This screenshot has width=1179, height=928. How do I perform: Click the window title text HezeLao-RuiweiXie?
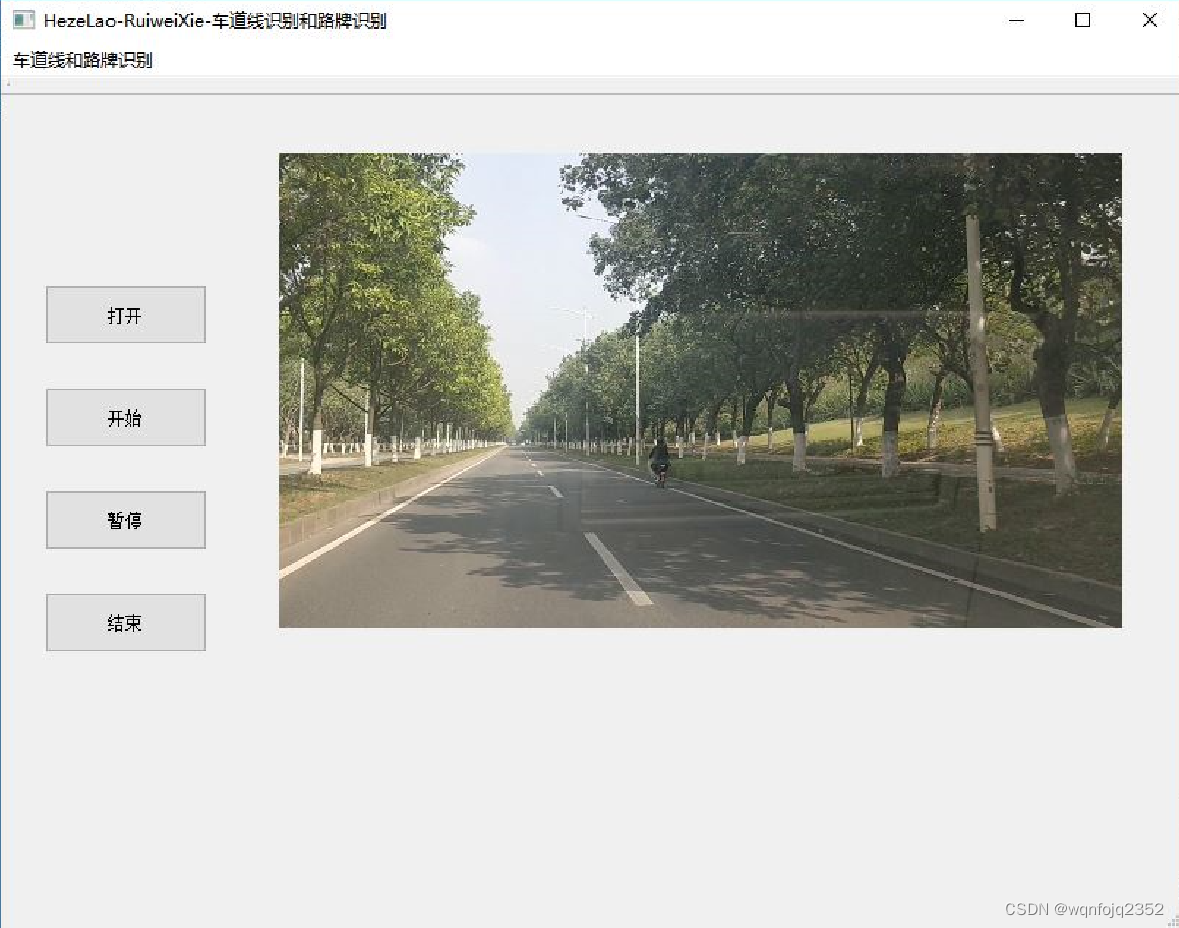click(124, 21)
